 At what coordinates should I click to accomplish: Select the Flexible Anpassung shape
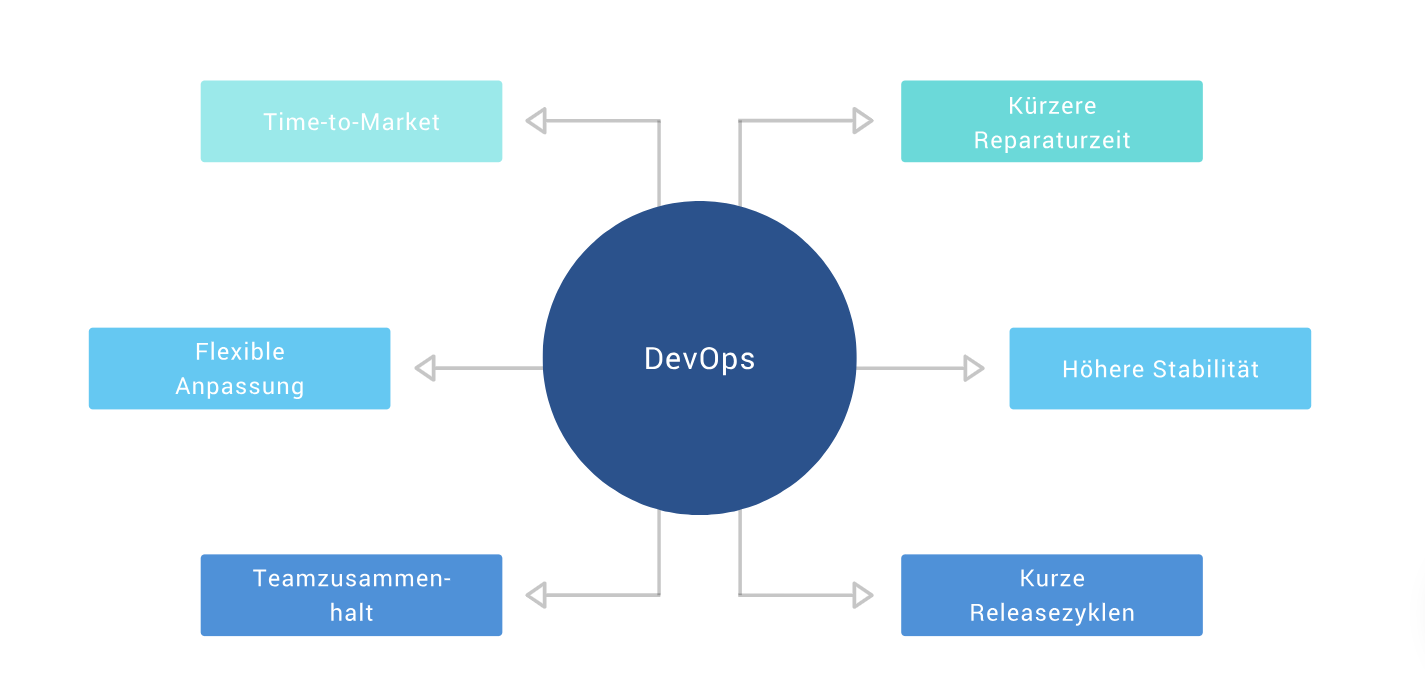pos(239,367)
